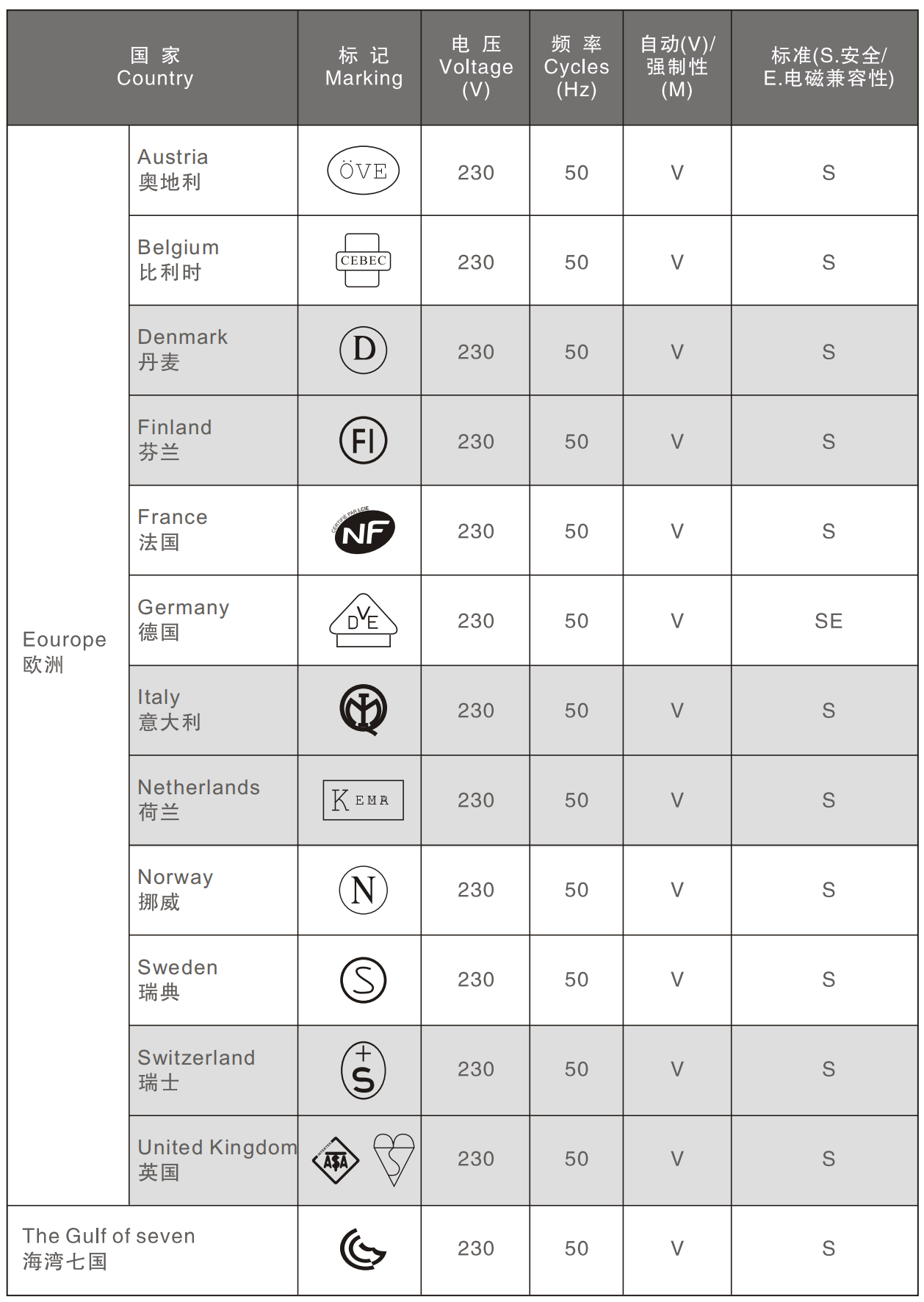
Task: Select the France NF certification logo
Action: [364, 530]
